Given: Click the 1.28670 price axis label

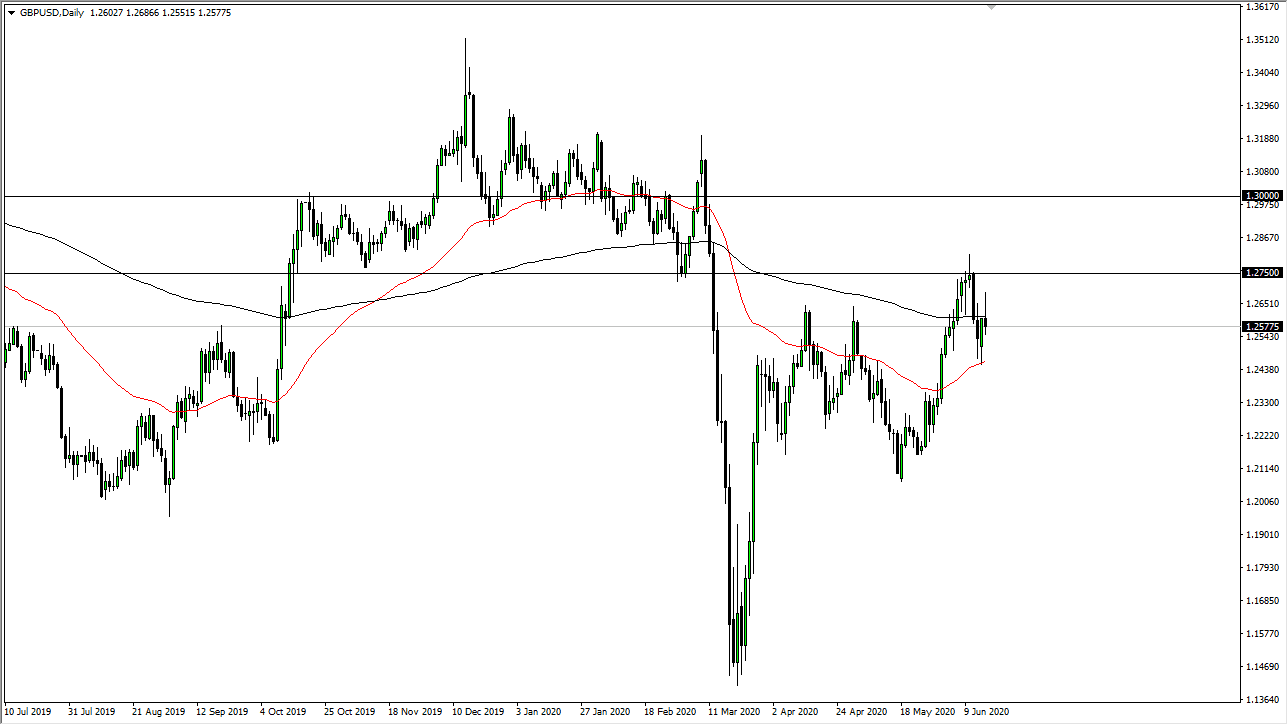Looking at the screenshot, I should click(1262, 238).
